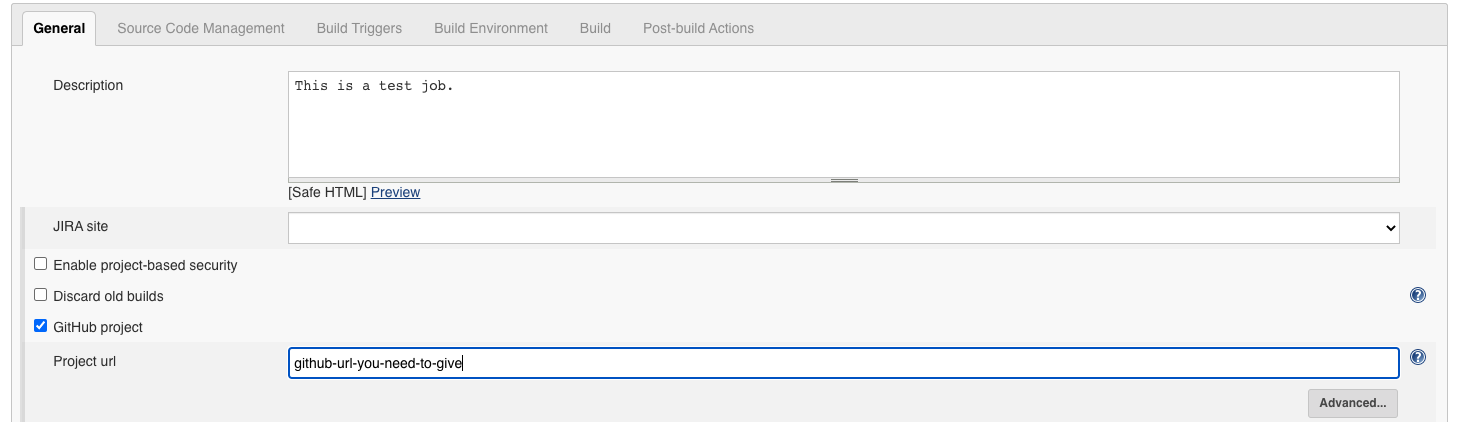Click the Project url label text
The height and width of the screenshot is (422, 1459).
[84, 361]
